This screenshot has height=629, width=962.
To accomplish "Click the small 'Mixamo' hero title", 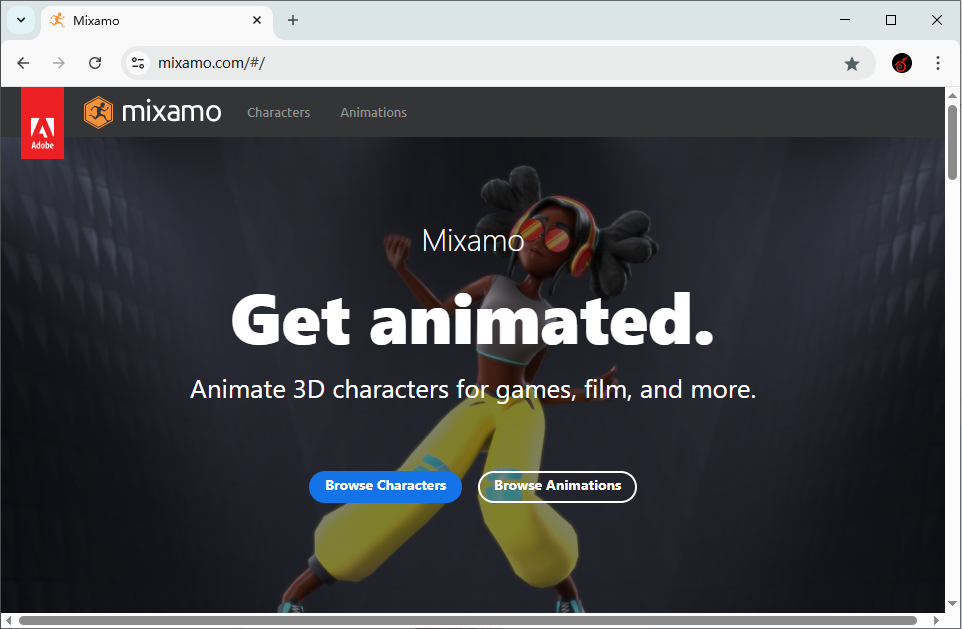I will (473, 241).
